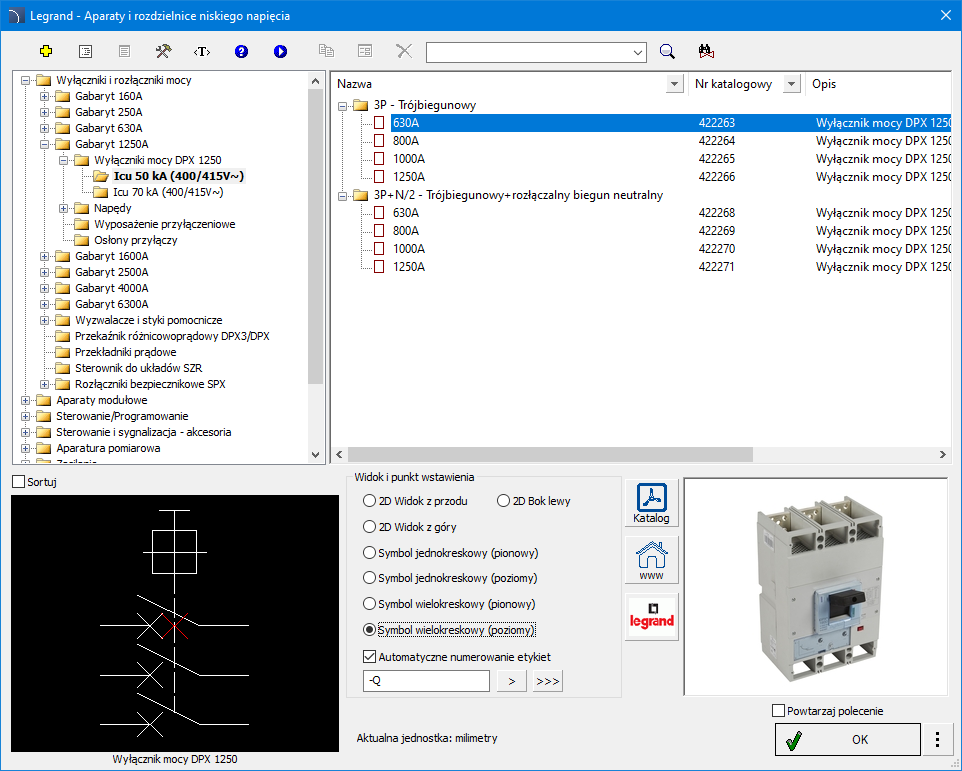Click the -Q label input field
This screenshot has height=771, width=962.
(x=426, y=681)
